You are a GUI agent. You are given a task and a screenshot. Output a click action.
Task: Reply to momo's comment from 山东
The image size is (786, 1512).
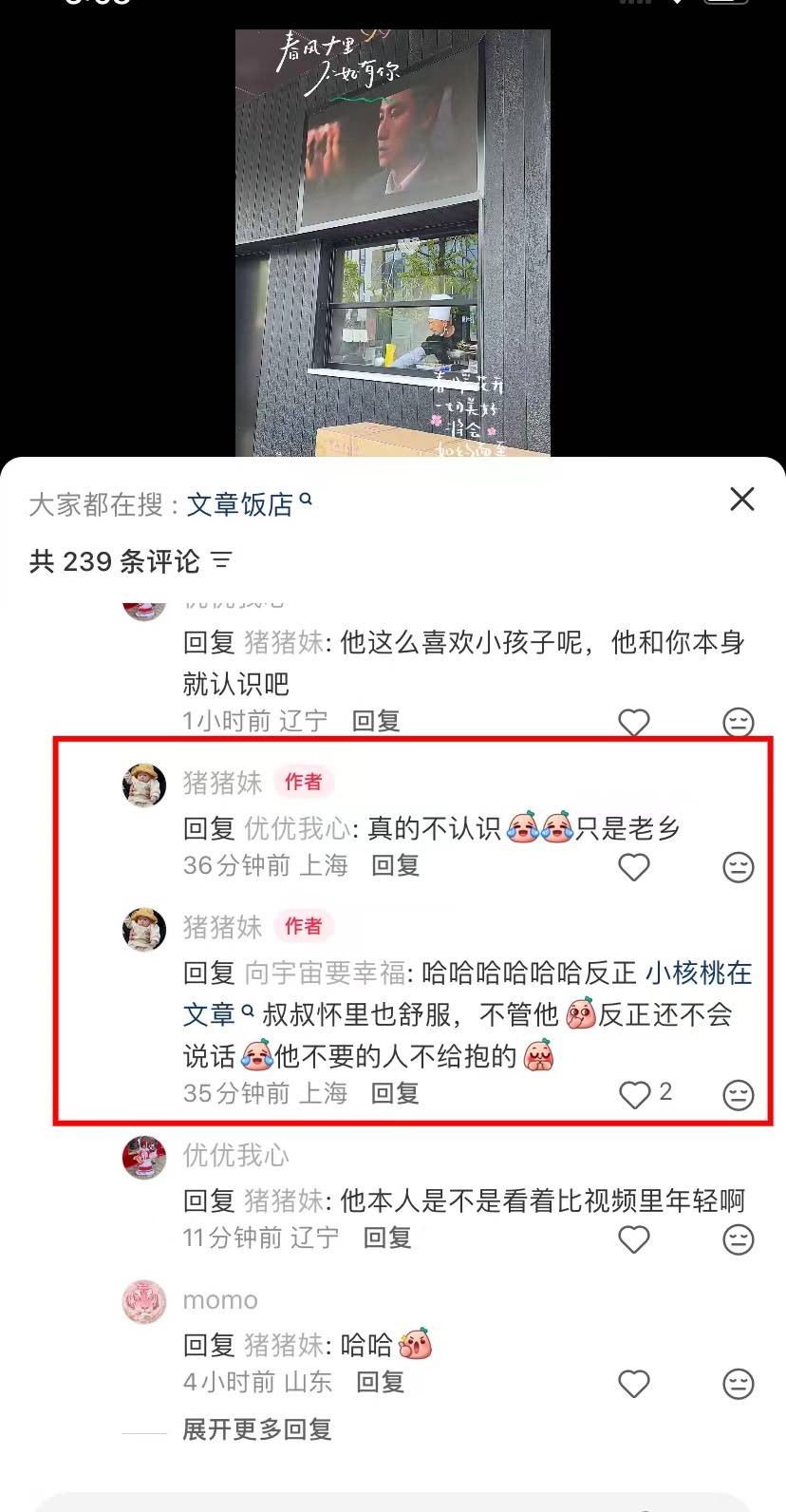coord(380,1382)
